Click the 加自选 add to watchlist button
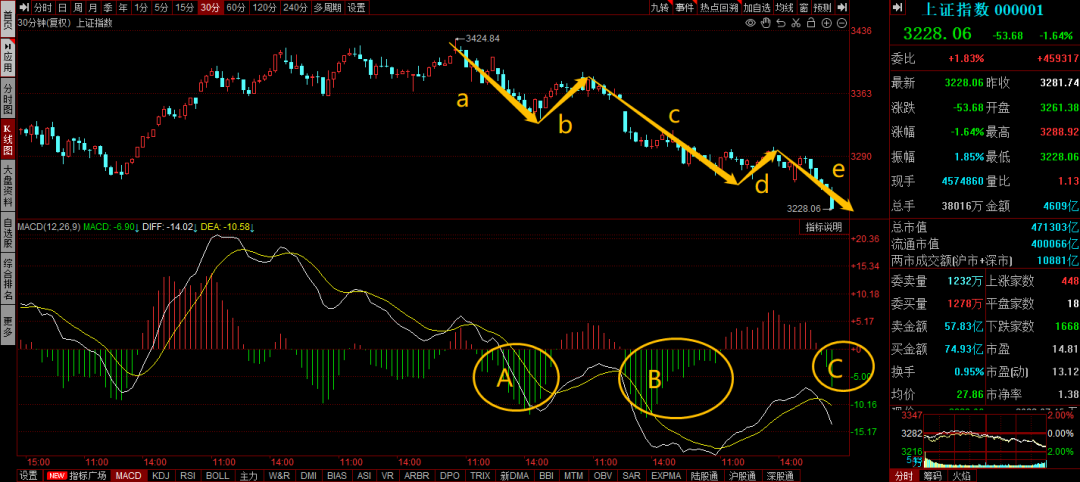Image resolution: width=1080 pixels, height=482 pixels. pos(756,7)
